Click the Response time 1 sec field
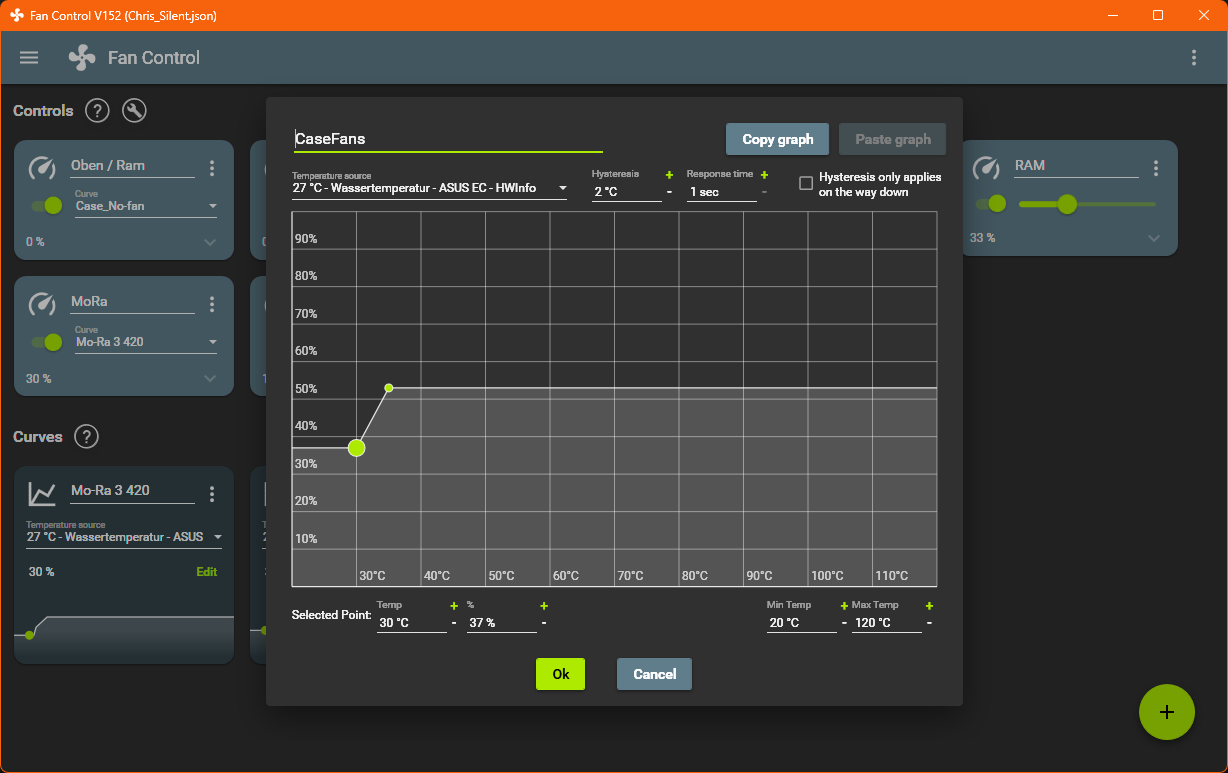Screen dimensions: 1228x773 point(722,191)
